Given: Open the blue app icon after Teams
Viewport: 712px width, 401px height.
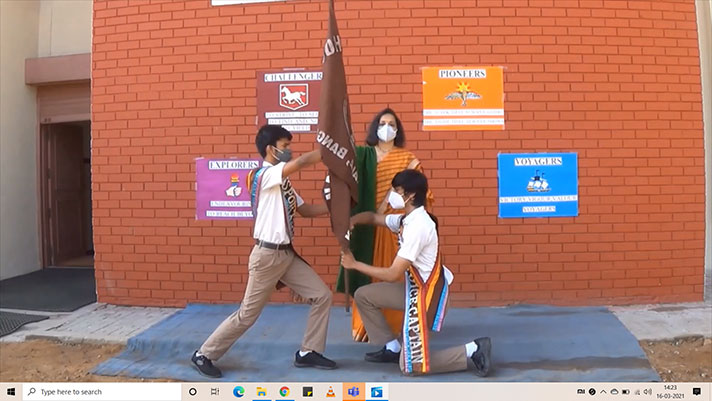Looking at the screenshot, I should pyautogui.click(x=377, y=392).
